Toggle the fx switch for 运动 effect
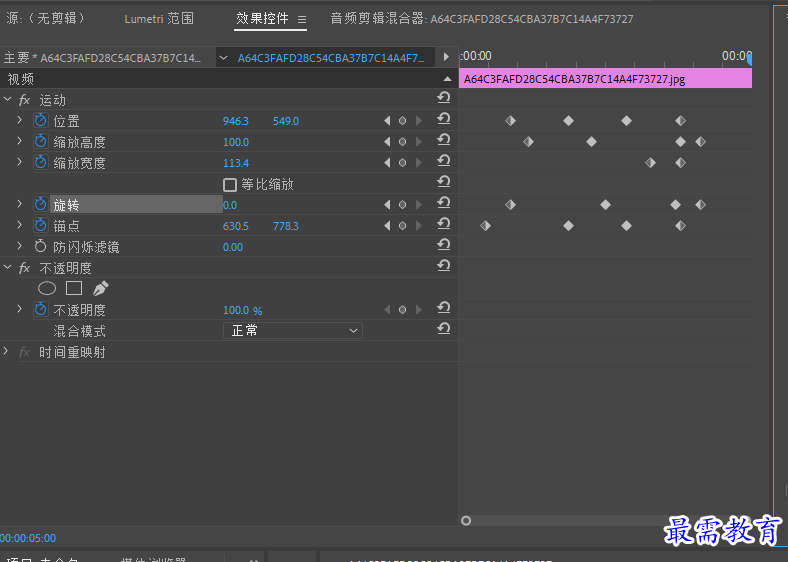Screen dimensions: 788x562 pos(24,100)
